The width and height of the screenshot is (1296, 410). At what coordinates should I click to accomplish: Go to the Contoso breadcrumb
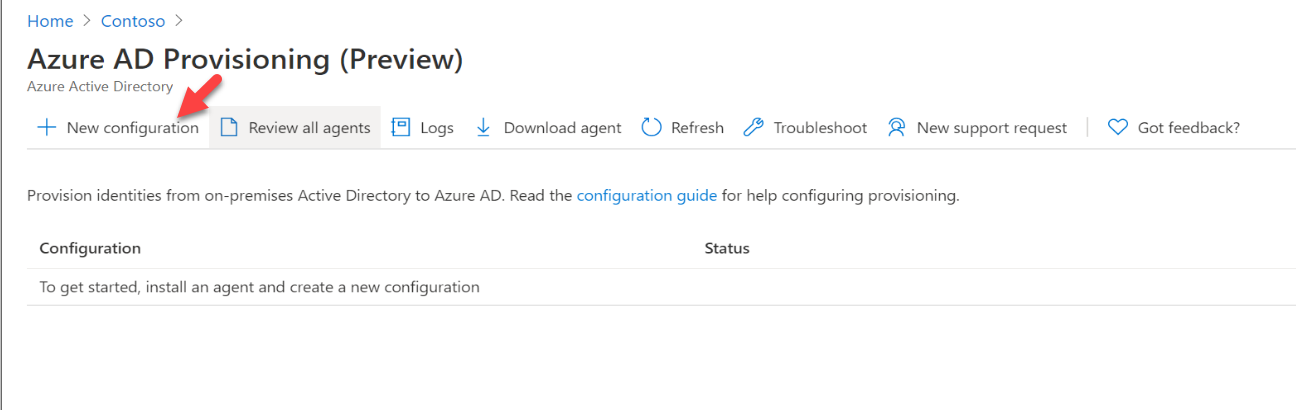pyautogui.click(x=133, y=21)
